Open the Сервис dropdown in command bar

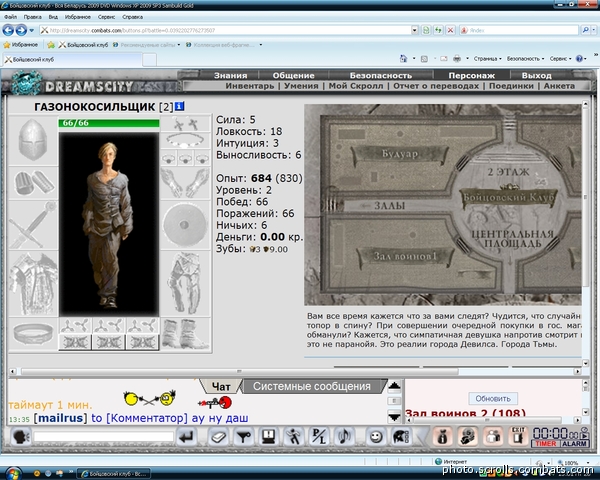[x=560, y=59]
